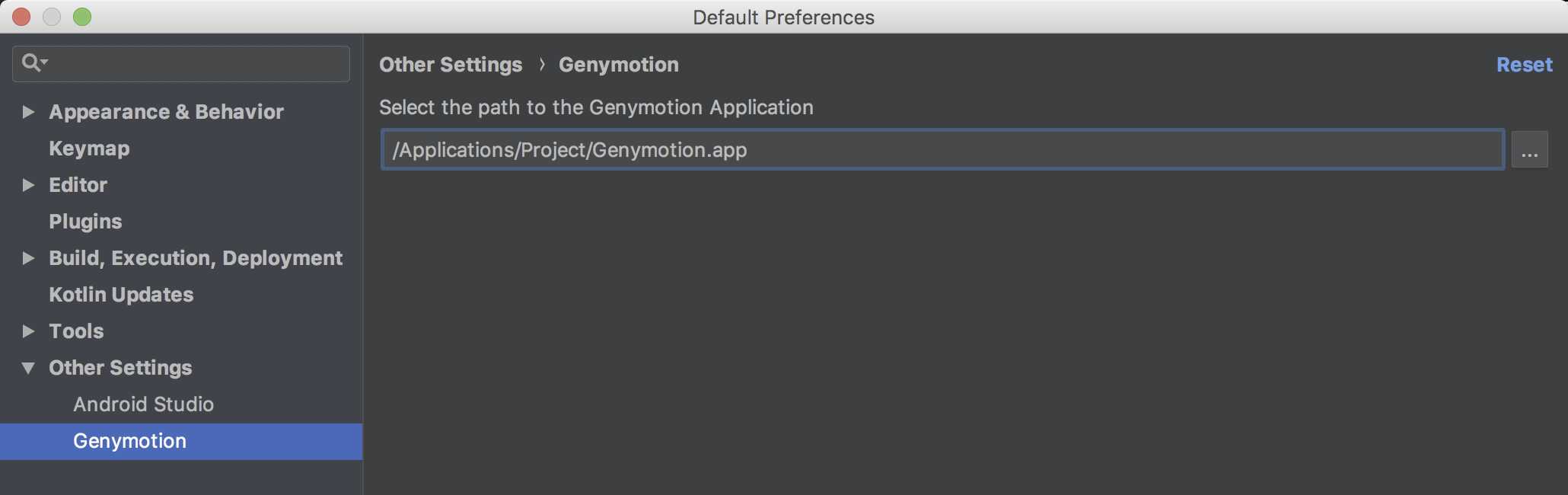Select Tools in the settings tree
This screenshot has height=495, width=1568.
(x=76, y=331)
